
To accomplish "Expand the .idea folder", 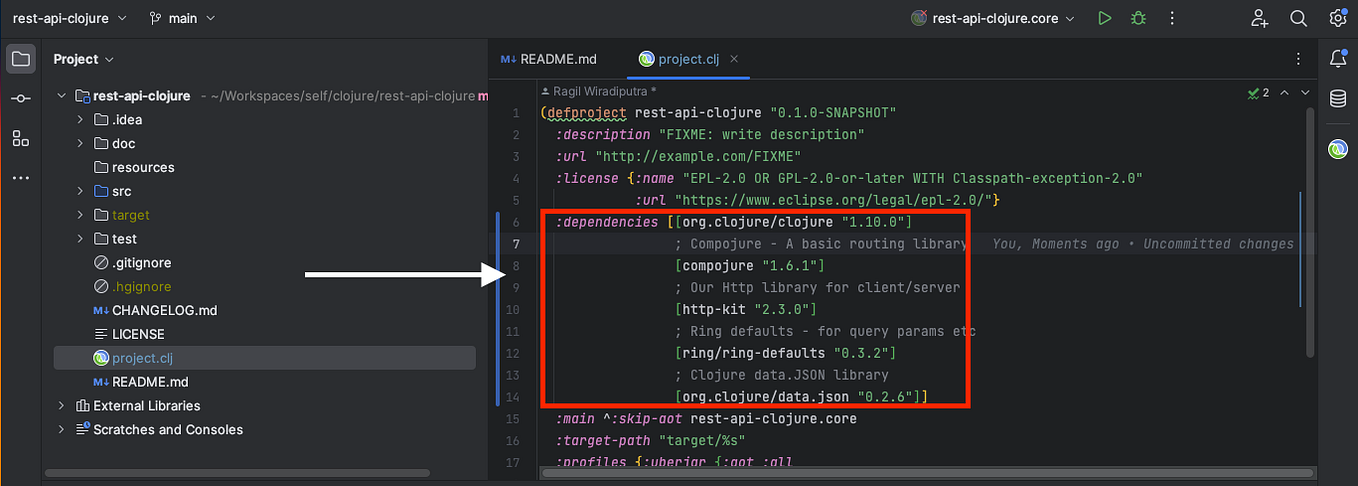I will (x=80, y=120).
